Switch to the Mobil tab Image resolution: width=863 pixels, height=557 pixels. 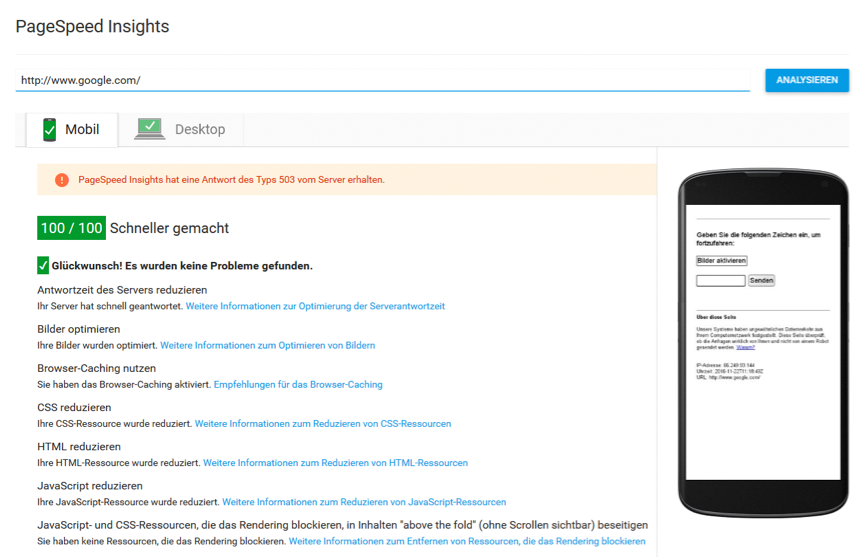tap(72, 130)
